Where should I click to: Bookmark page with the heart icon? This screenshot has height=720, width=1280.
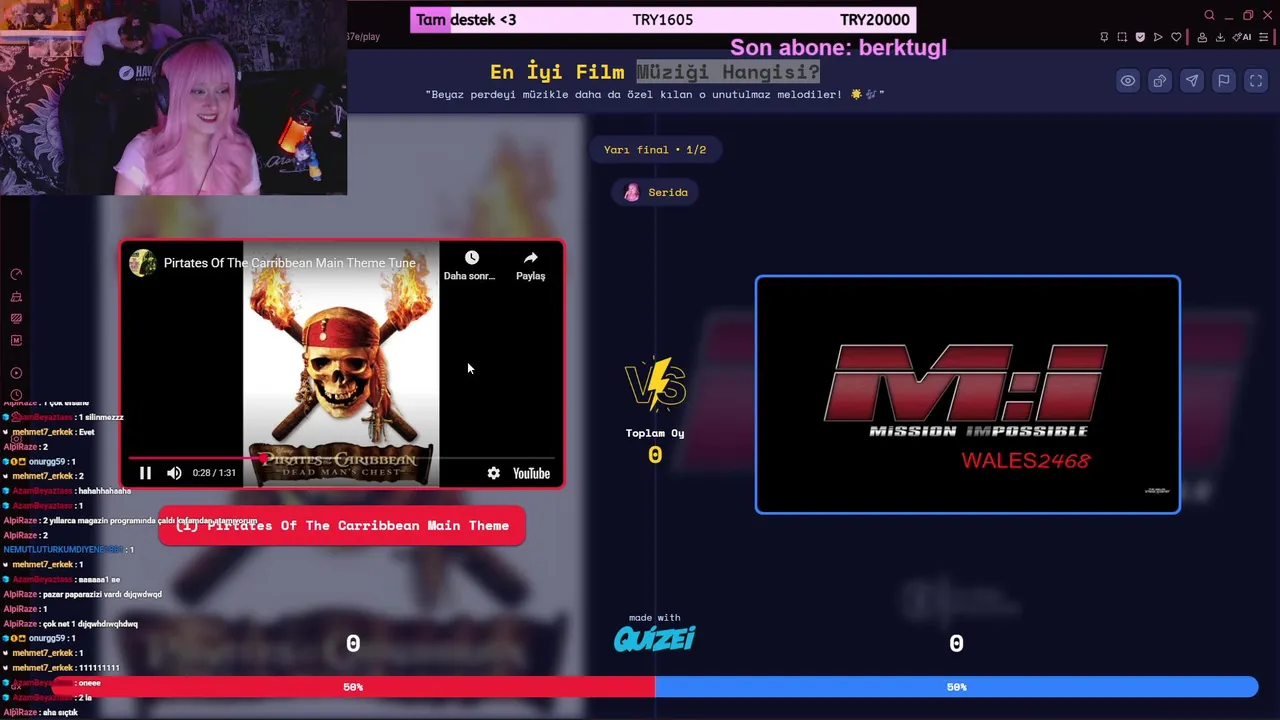point(1177,37)
